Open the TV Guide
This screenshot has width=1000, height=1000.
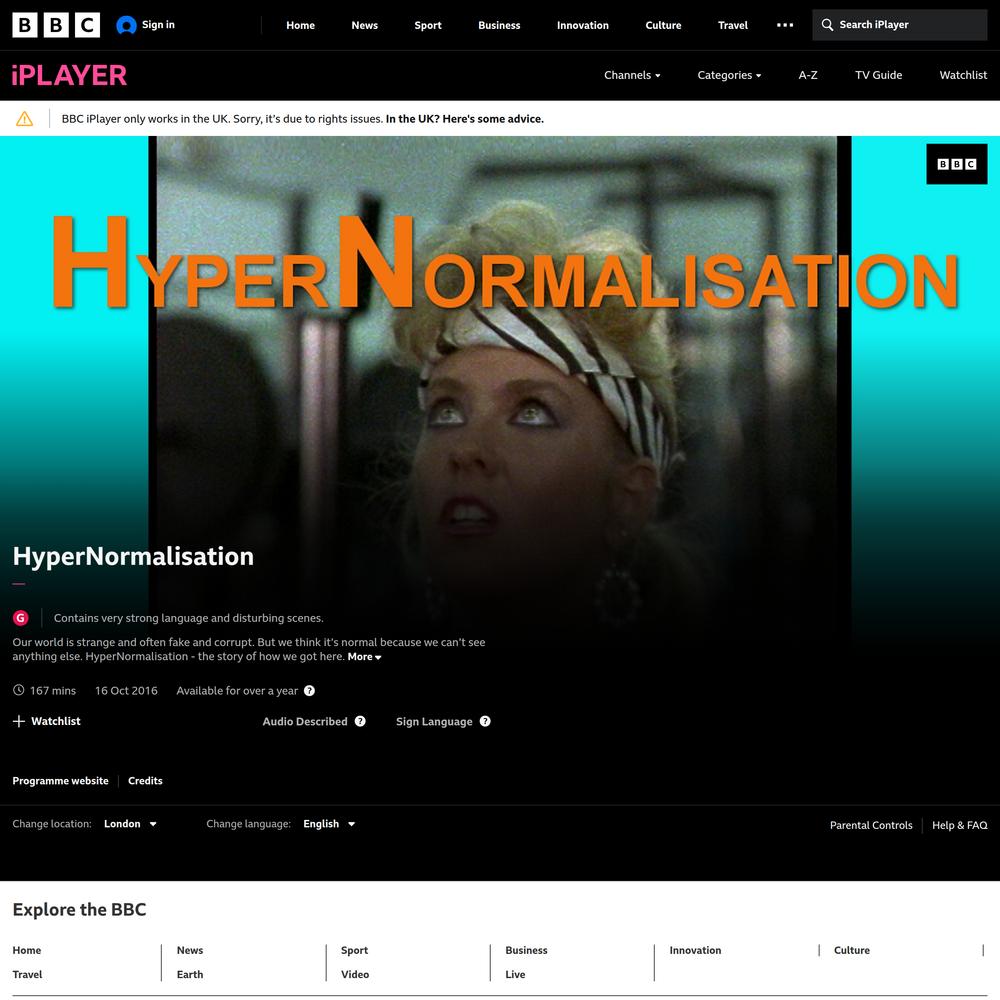pos(878,75)
